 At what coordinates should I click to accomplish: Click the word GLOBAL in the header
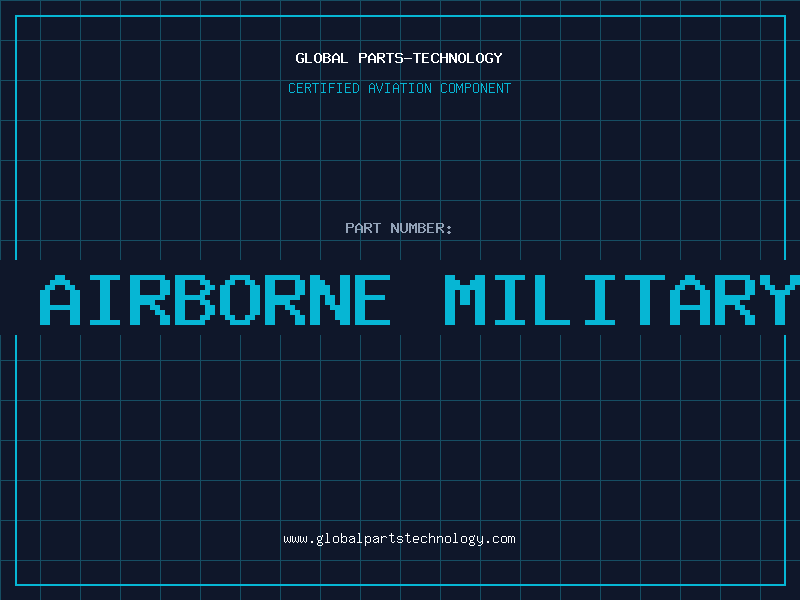(322, 58)
